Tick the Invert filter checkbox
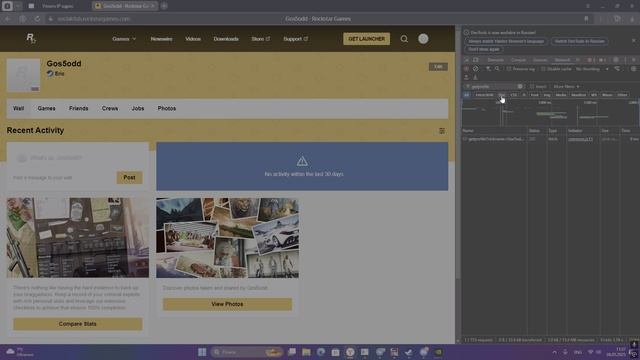The image size is (640, 360). (x=532, y=87)
